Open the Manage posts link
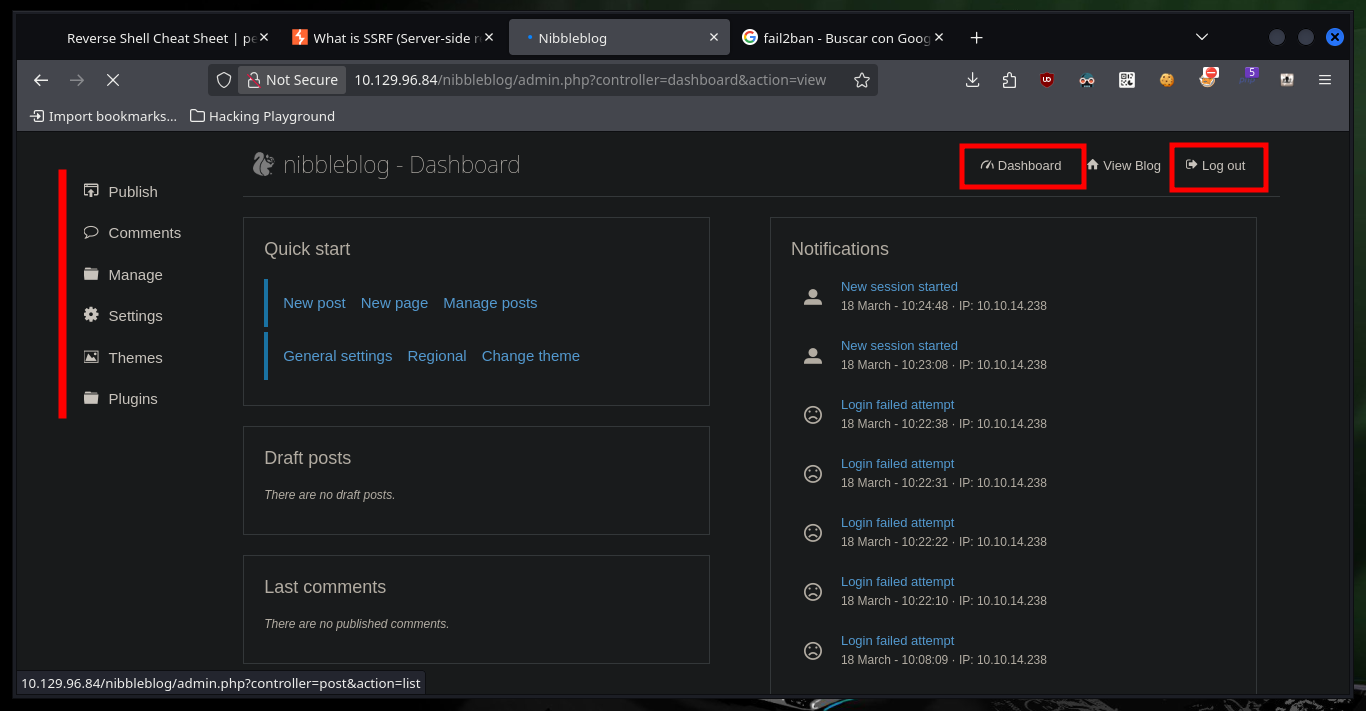 click(490, 302)
